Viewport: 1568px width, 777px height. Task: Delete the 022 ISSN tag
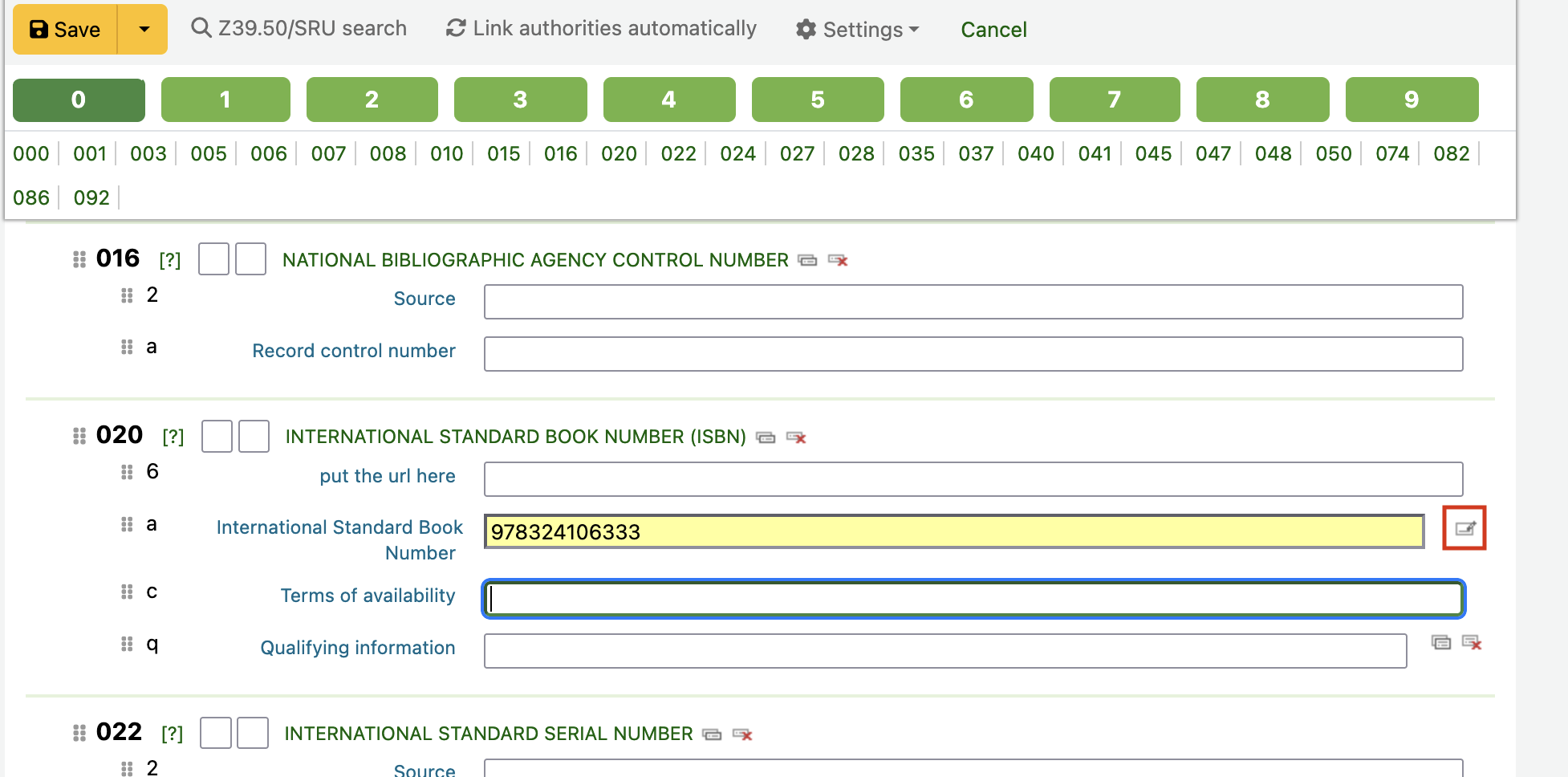pos(742,734)
